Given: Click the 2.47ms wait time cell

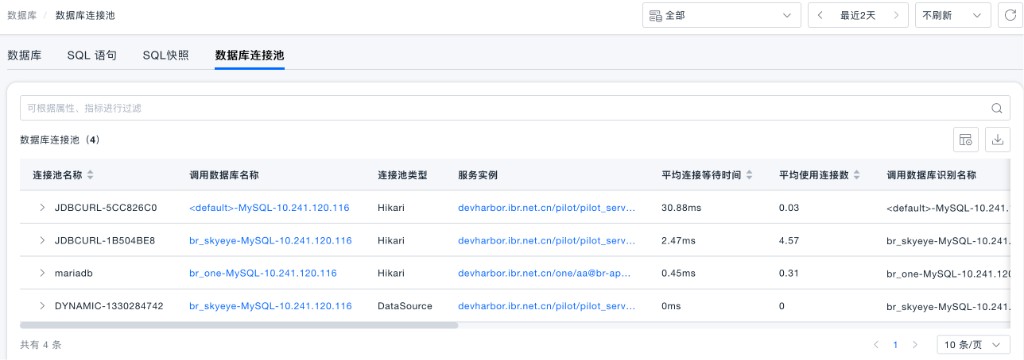Looking at the screenshot, I should [679, 240].
